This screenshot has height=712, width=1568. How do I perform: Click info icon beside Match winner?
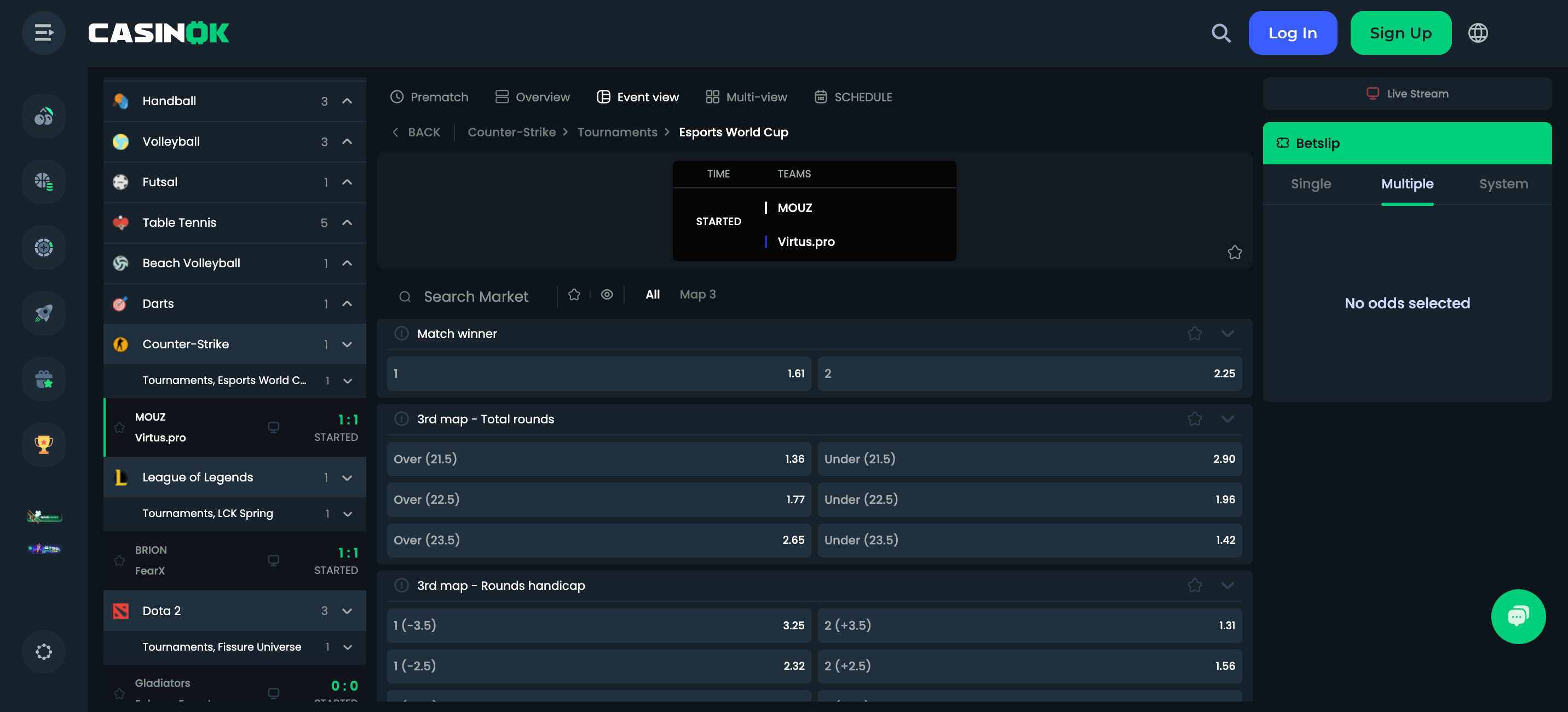(x=401, y=333)
